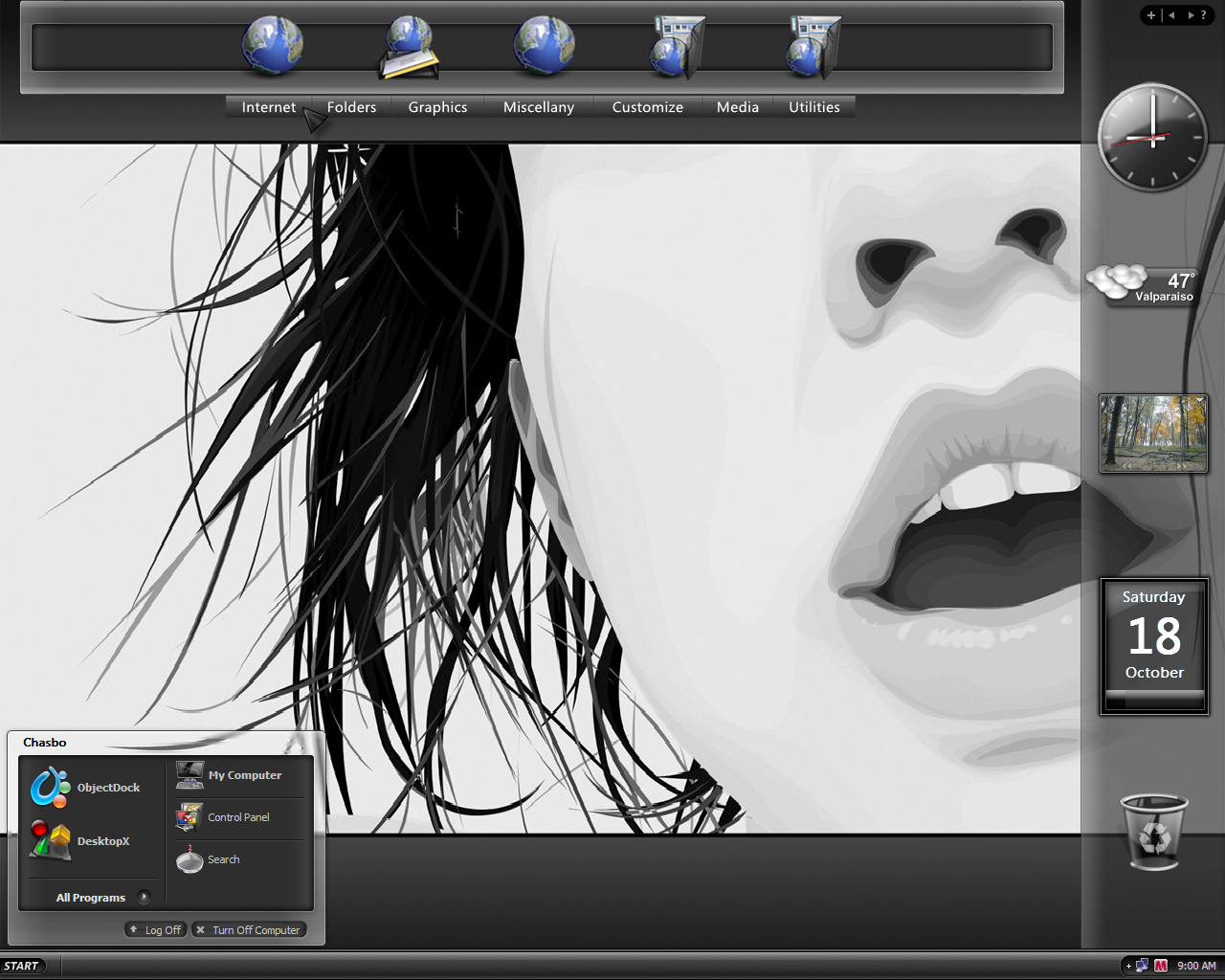
Task: Open the Media dock tab
Action: click(x=738, y=107)
